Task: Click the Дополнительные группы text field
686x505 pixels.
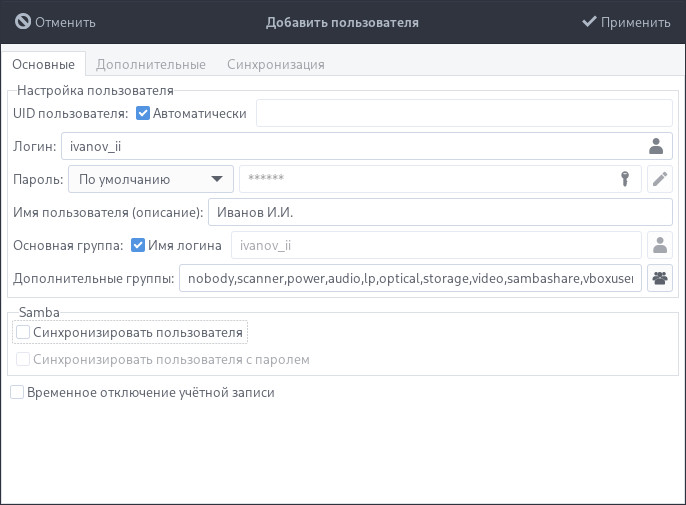Action: pyautogui.click(x=410, y=278)
